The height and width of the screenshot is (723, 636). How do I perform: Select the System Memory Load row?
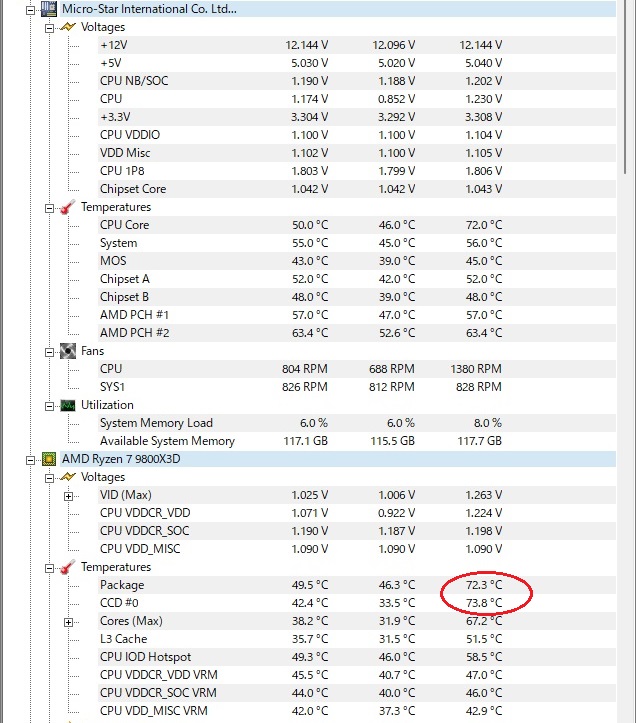pyautogui.click(x=156, y=423)
